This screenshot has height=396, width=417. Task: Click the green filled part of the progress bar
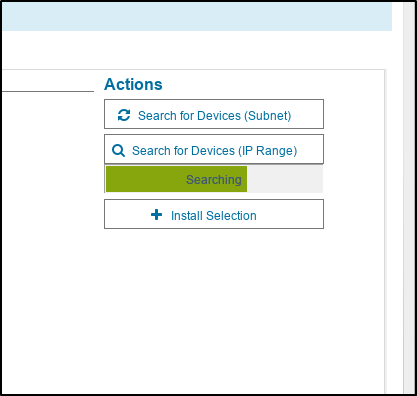pyautogui.click(x=177, y=179)
